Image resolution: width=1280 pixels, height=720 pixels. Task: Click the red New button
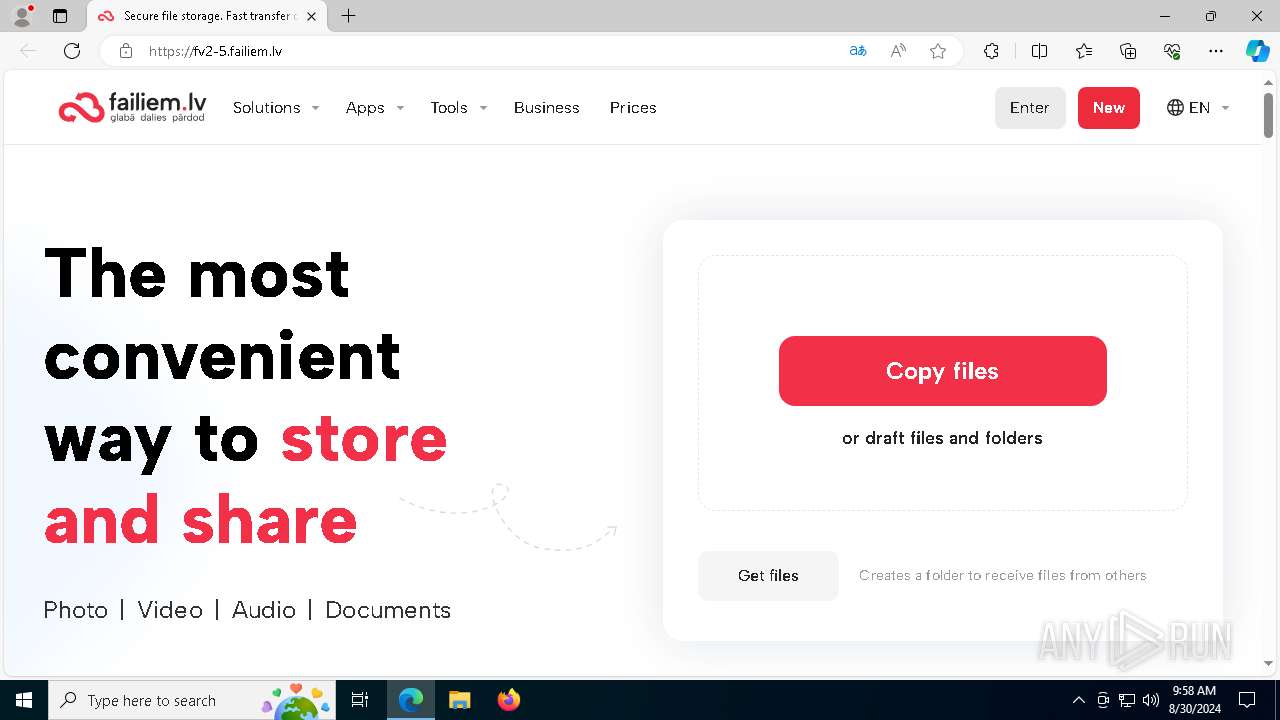[x=1109, y=108]
